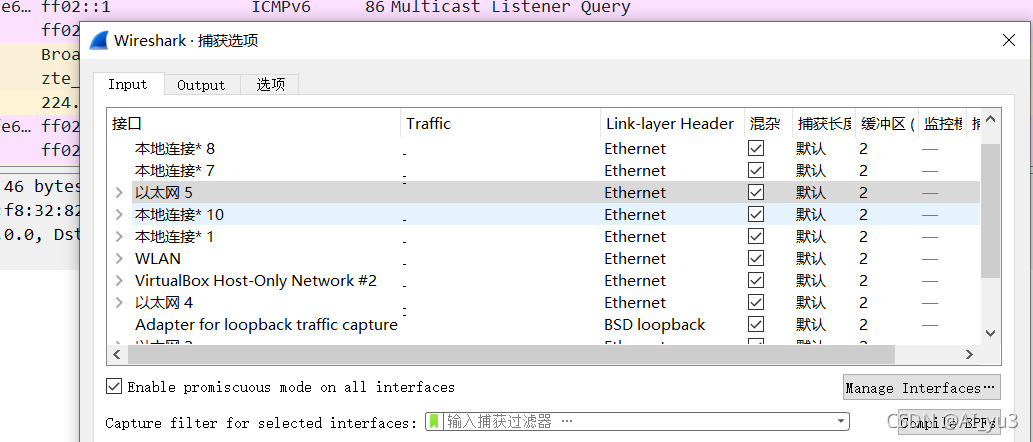Sort by the Traffic column header

point(501,123)
